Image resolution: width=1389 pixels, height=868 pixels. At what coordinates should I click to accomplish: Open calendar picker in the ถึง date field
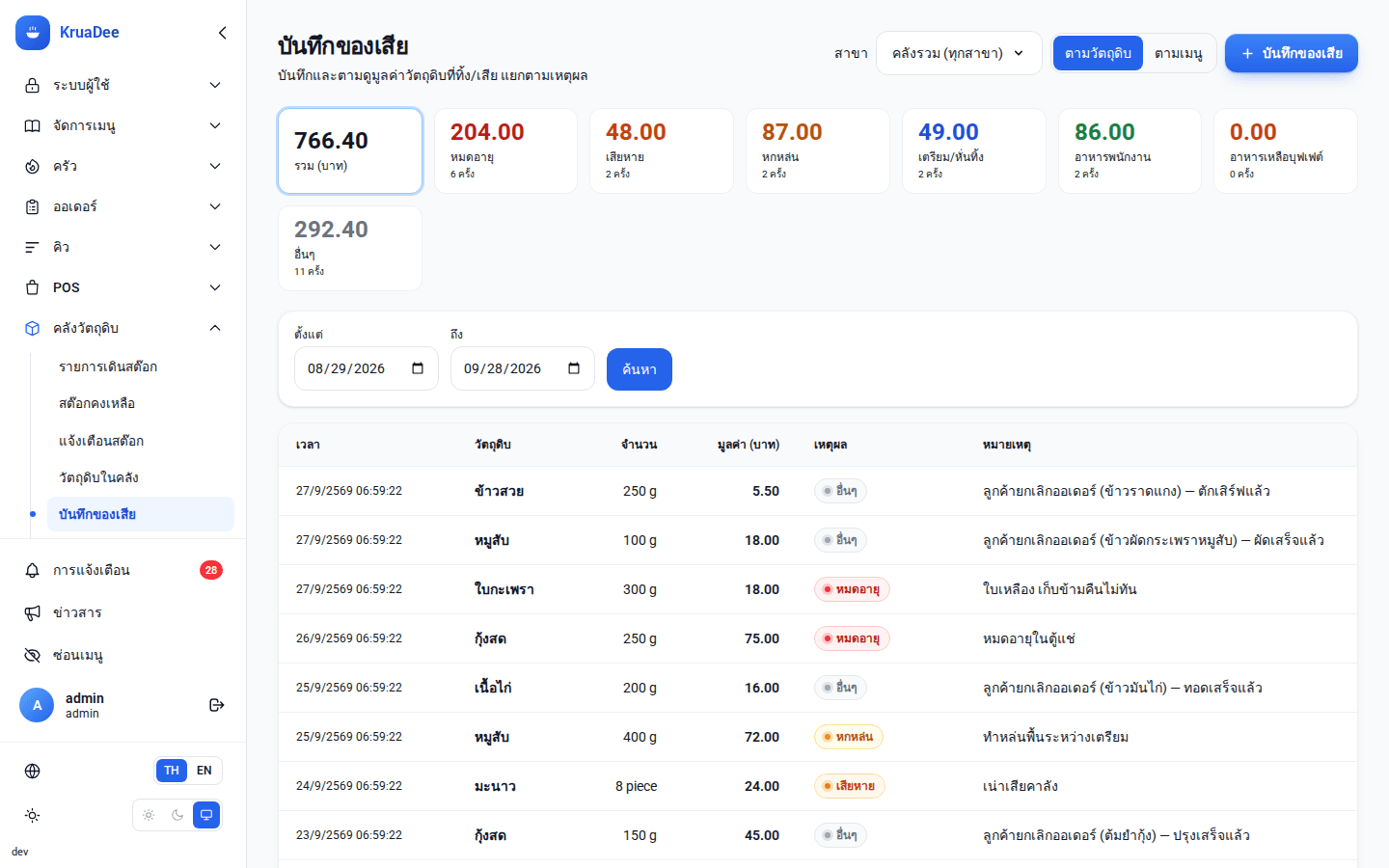coord(574,368)
